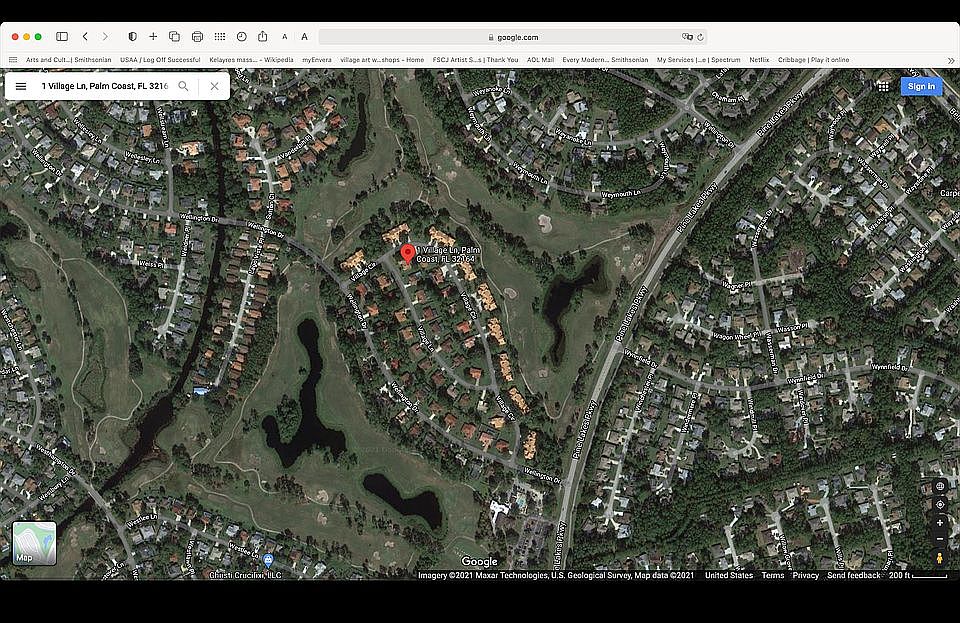This screenshot has height=623, width=960.
Task: Decrease text size with small A
Action: (x=285, y=37)
